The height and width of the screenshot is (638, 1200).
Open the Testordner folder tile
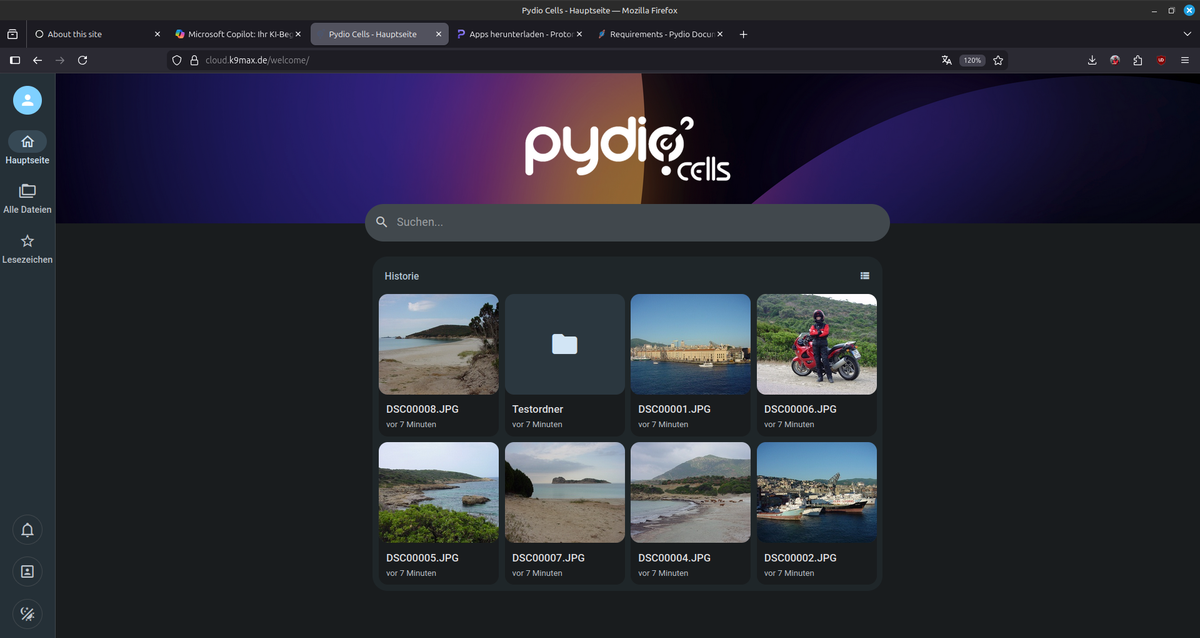(565, 344)
